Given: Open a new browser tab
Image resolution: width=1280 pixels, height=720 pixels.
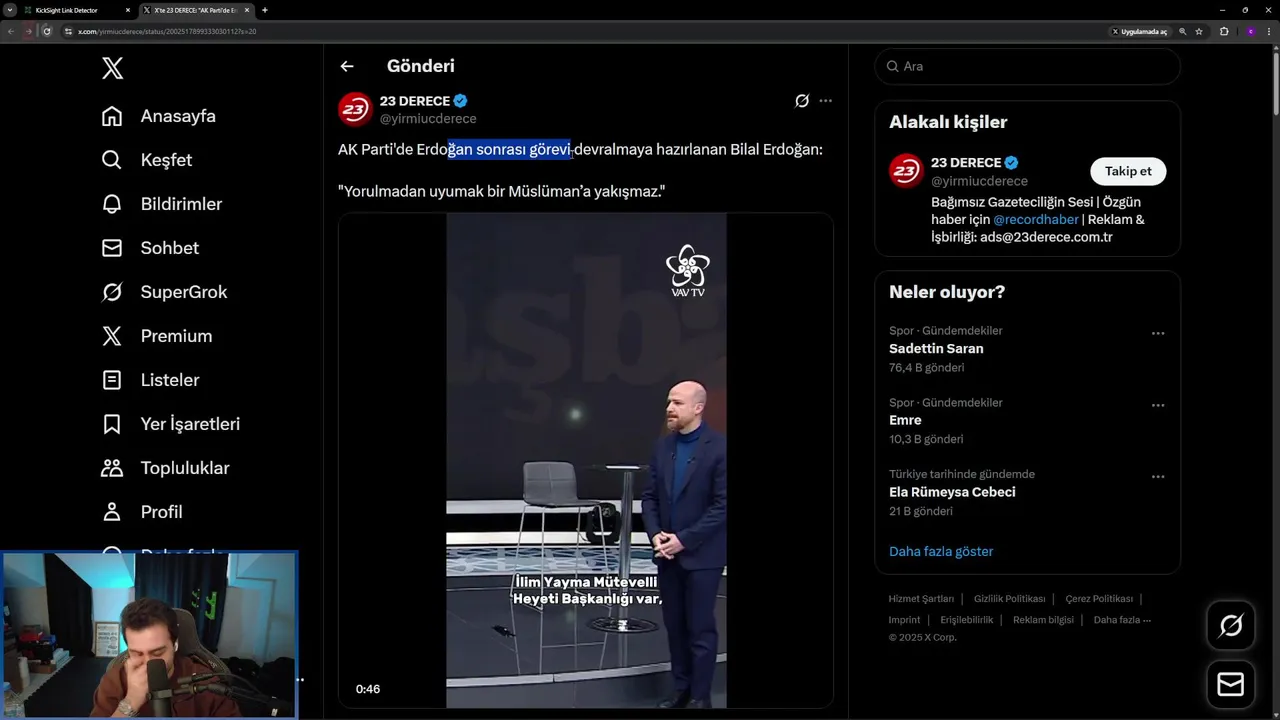Looking at the screenshot, I should pyautogui.click(x=265, y=10).
